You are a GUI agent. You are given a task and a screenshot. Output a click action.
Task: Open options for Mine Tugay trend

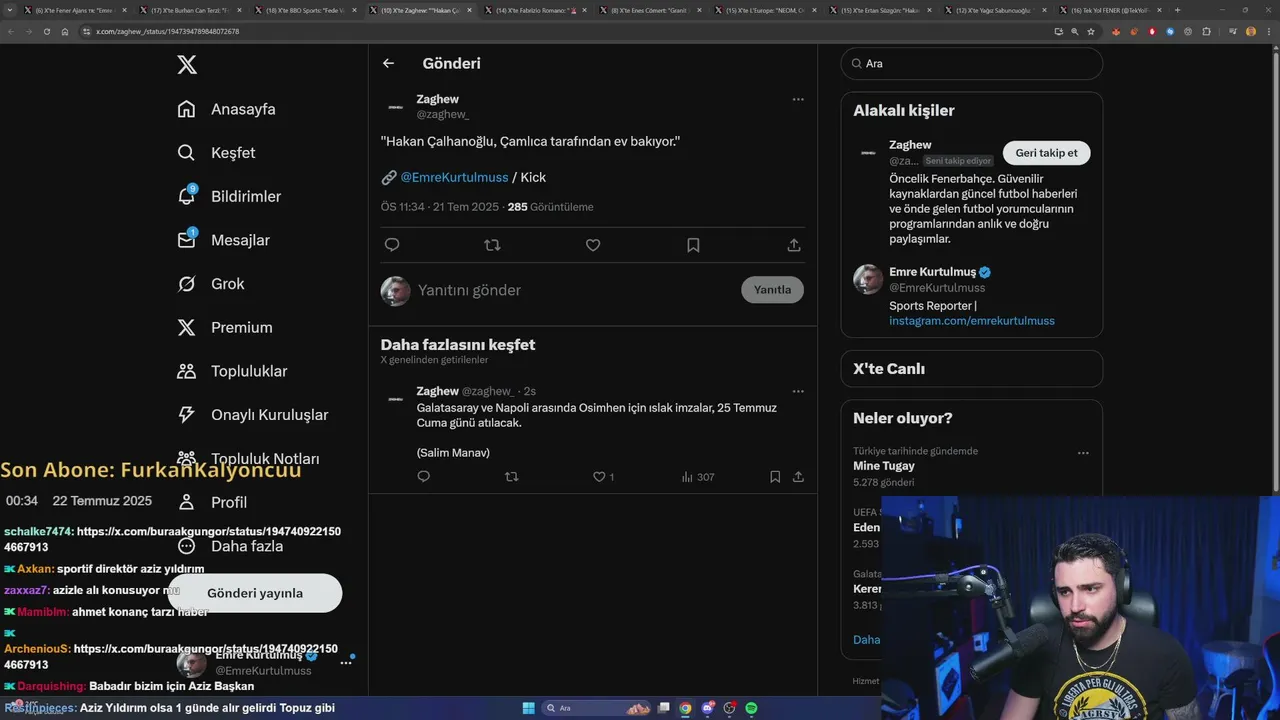(x=1083, y=453)
